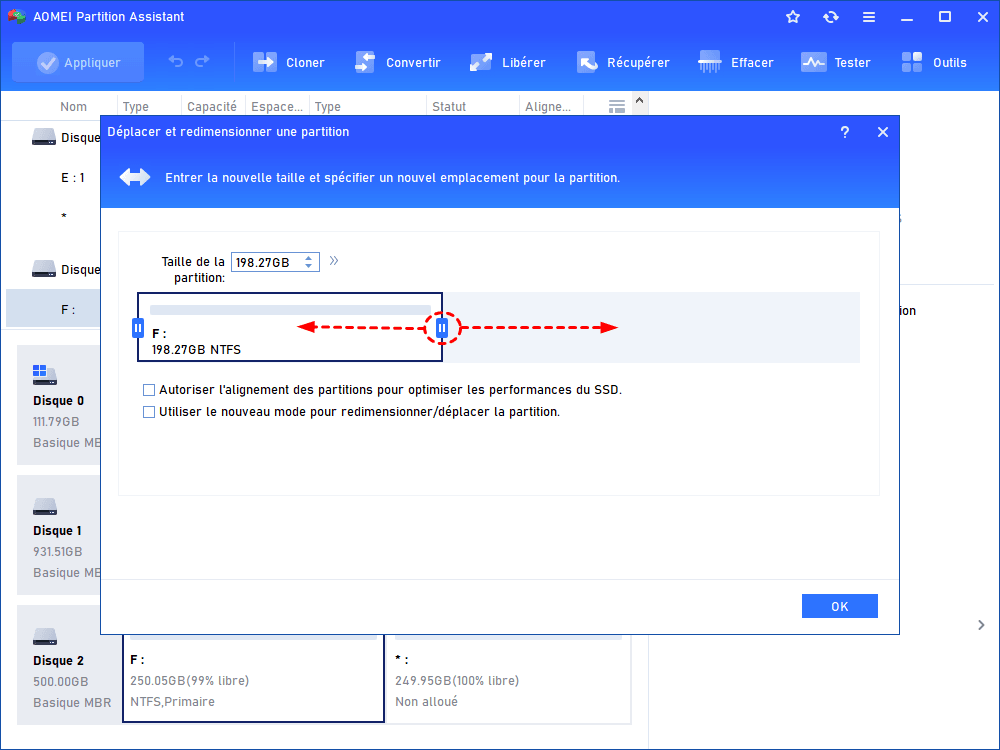Open the Libérer tool
Screen dimensions: 1000x750
coord(508,62)
